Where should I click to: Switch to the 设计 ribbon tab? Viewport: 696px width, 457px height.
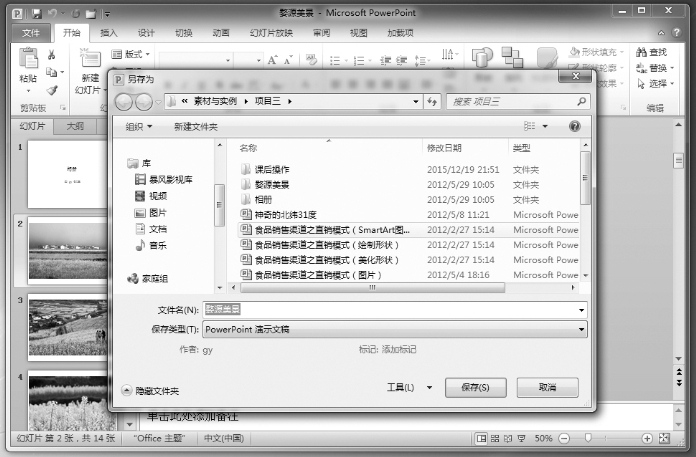[x=146, y=33]
